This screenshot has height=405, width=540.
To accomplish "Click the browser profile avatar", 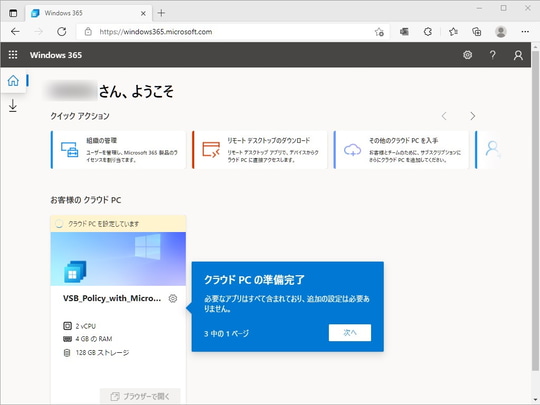I will (500, 32).
